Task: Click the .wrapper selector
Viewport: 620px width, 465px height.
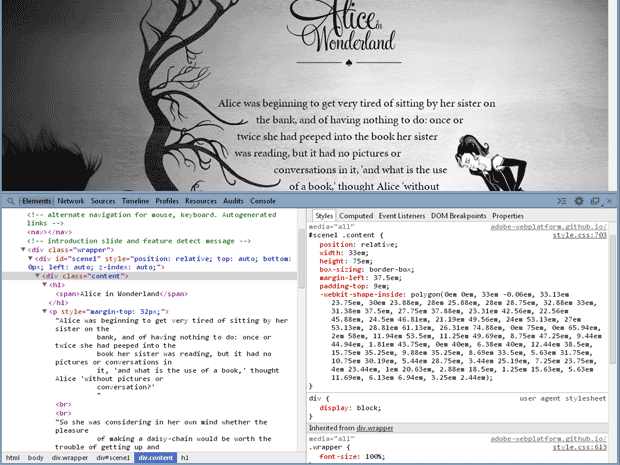Action: [x=327, y=447]
